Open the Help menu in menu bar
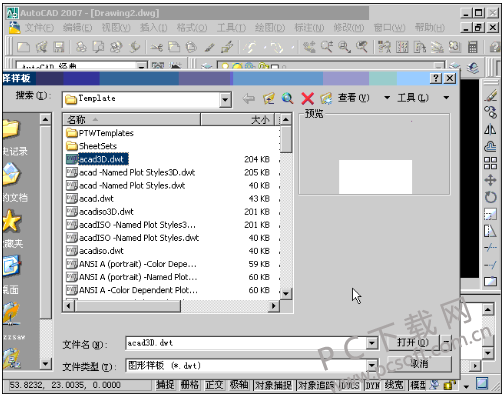The image size is (504, 395). point(430,28)
